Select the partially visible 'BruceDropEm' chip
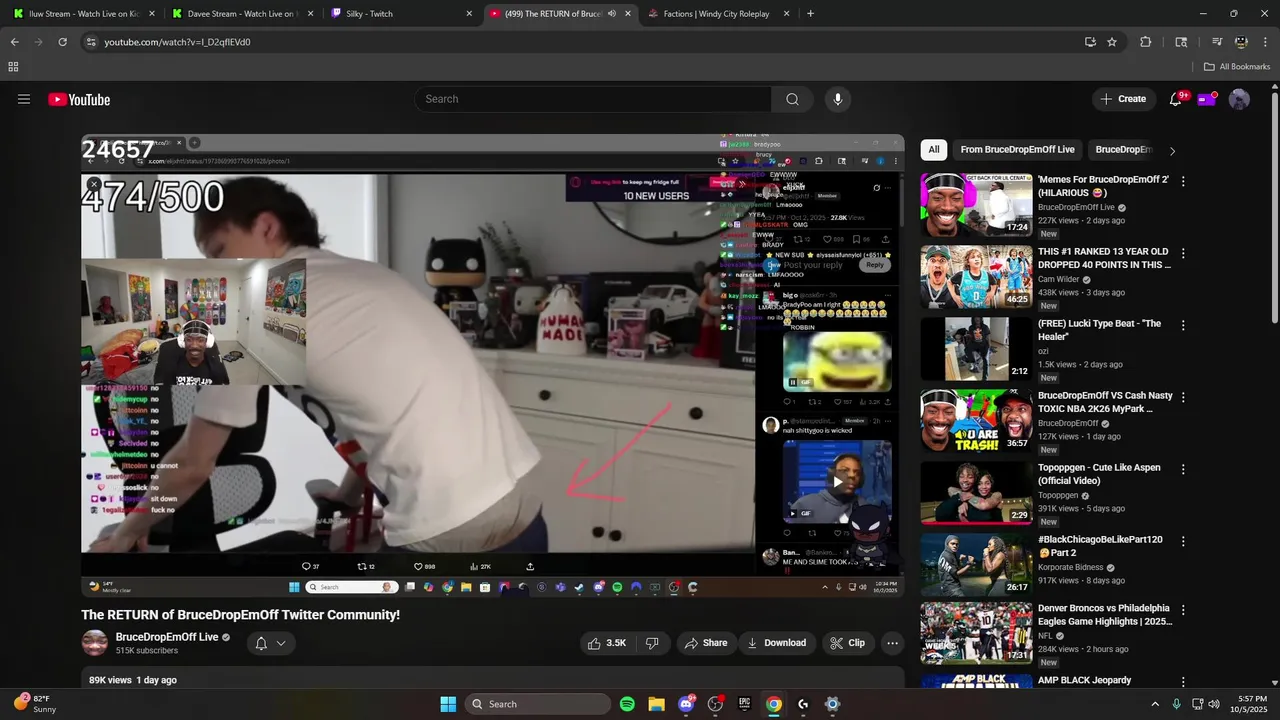Screen dimensions: 1280x720 coord(1124,150)
